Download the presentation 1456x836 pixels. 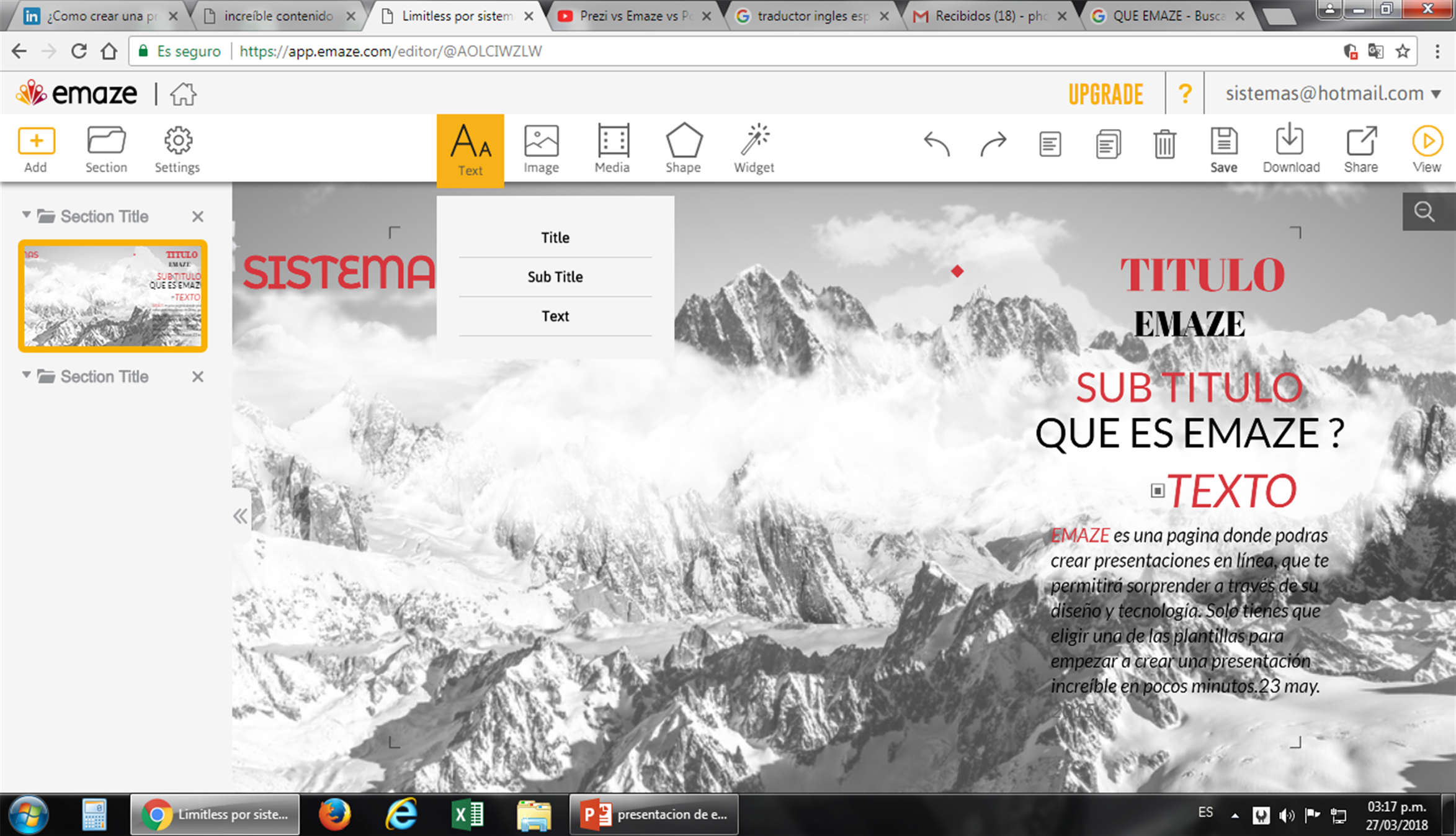pyautogui.click(x=1291, y=150)
